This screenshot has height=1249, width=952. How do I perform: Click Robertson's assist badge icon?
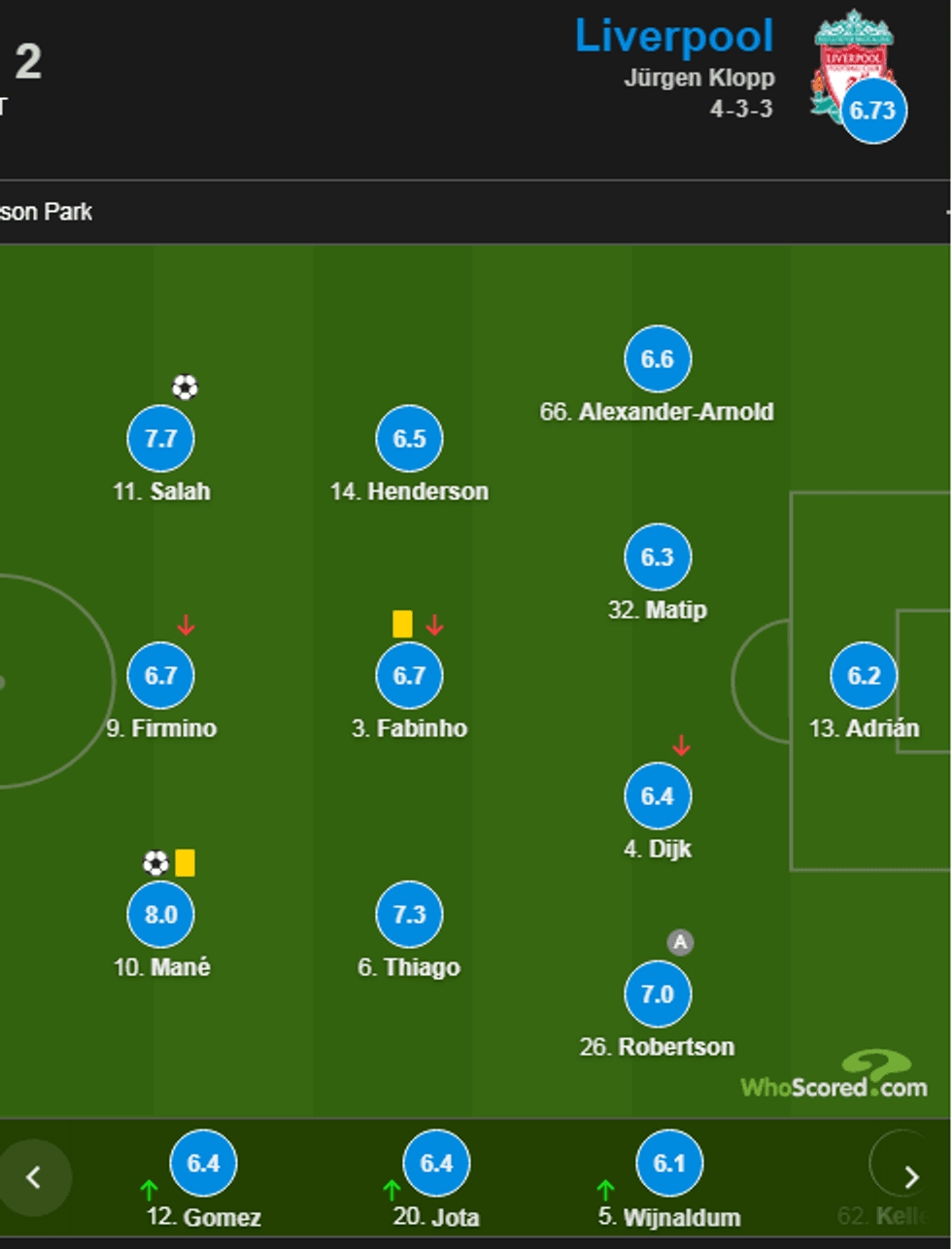click(680, 942)
